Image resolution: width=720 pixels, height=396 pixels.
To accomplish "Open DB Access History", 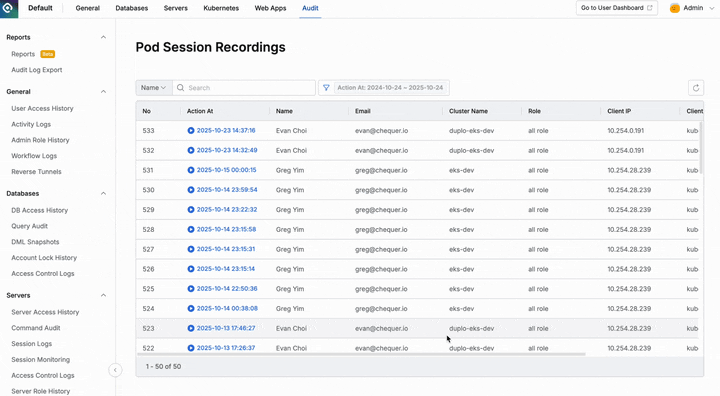I will coord(39,210).
